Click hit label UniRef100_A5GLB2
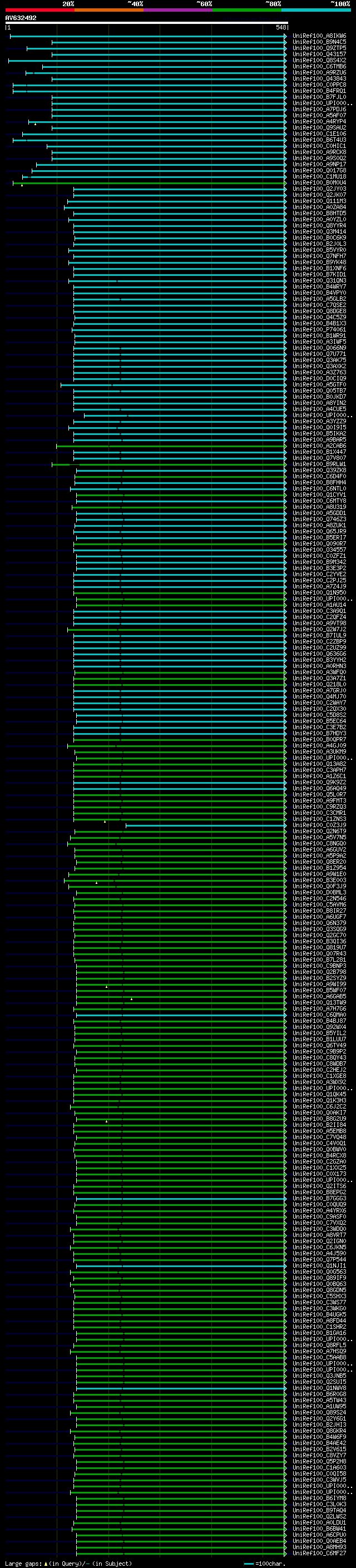 (319, 299)
